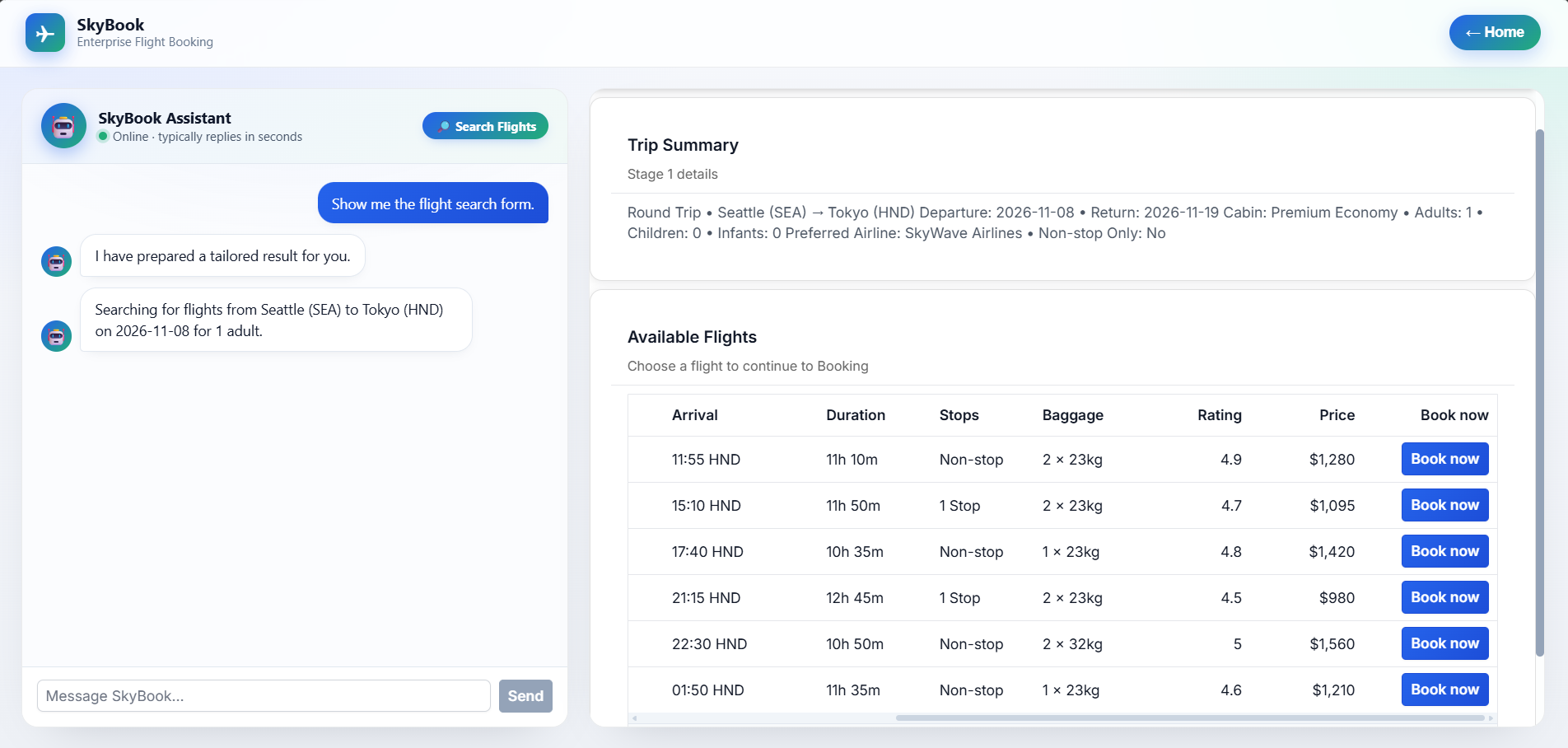
Task: Book the 5-rated flight arriving 22:30
Action: point(1444,643)
